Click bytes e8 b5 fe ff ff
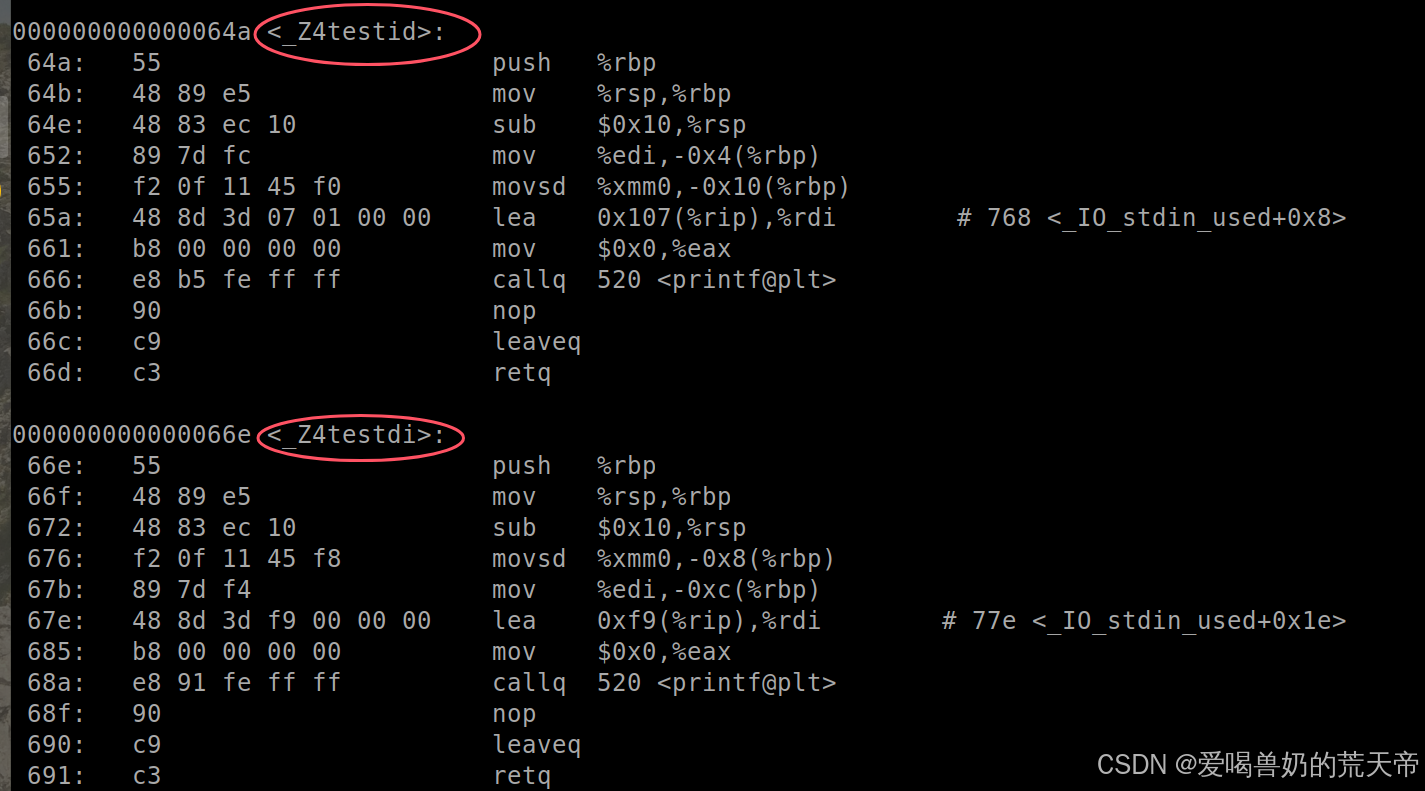 (236, 280)
